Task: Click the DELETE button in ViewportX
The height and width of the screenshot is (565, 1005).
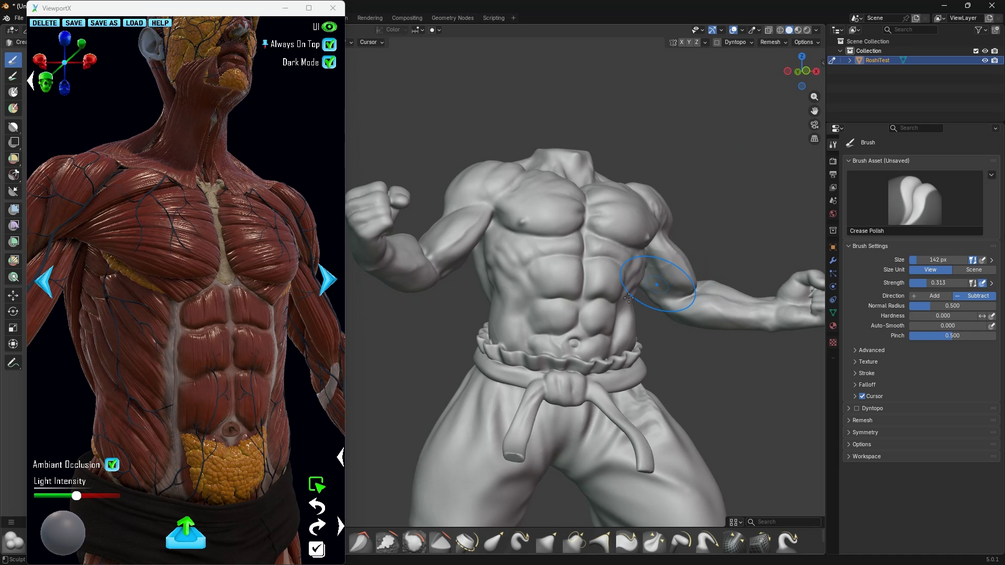Action: point(44,23)
